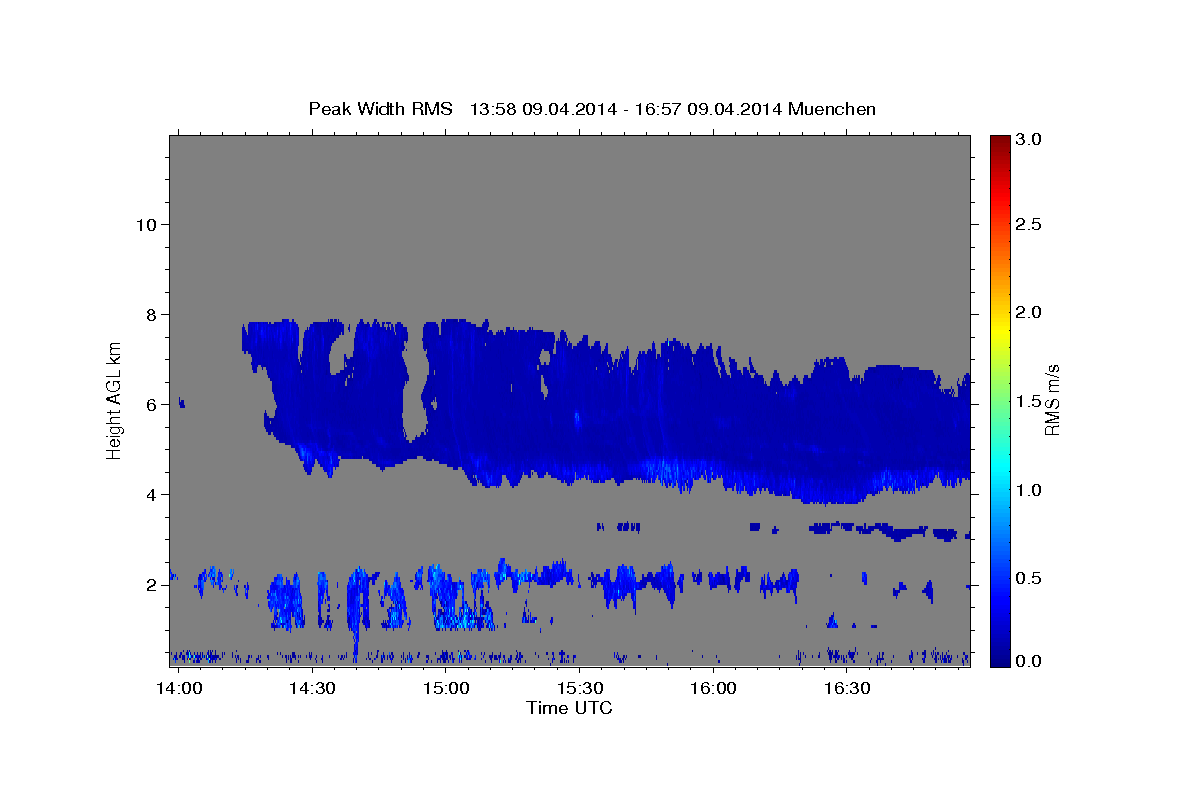The height and width of the screenshot is (800, 1200).
Task: Click the height tick label 8
Action: coord(150,314)
